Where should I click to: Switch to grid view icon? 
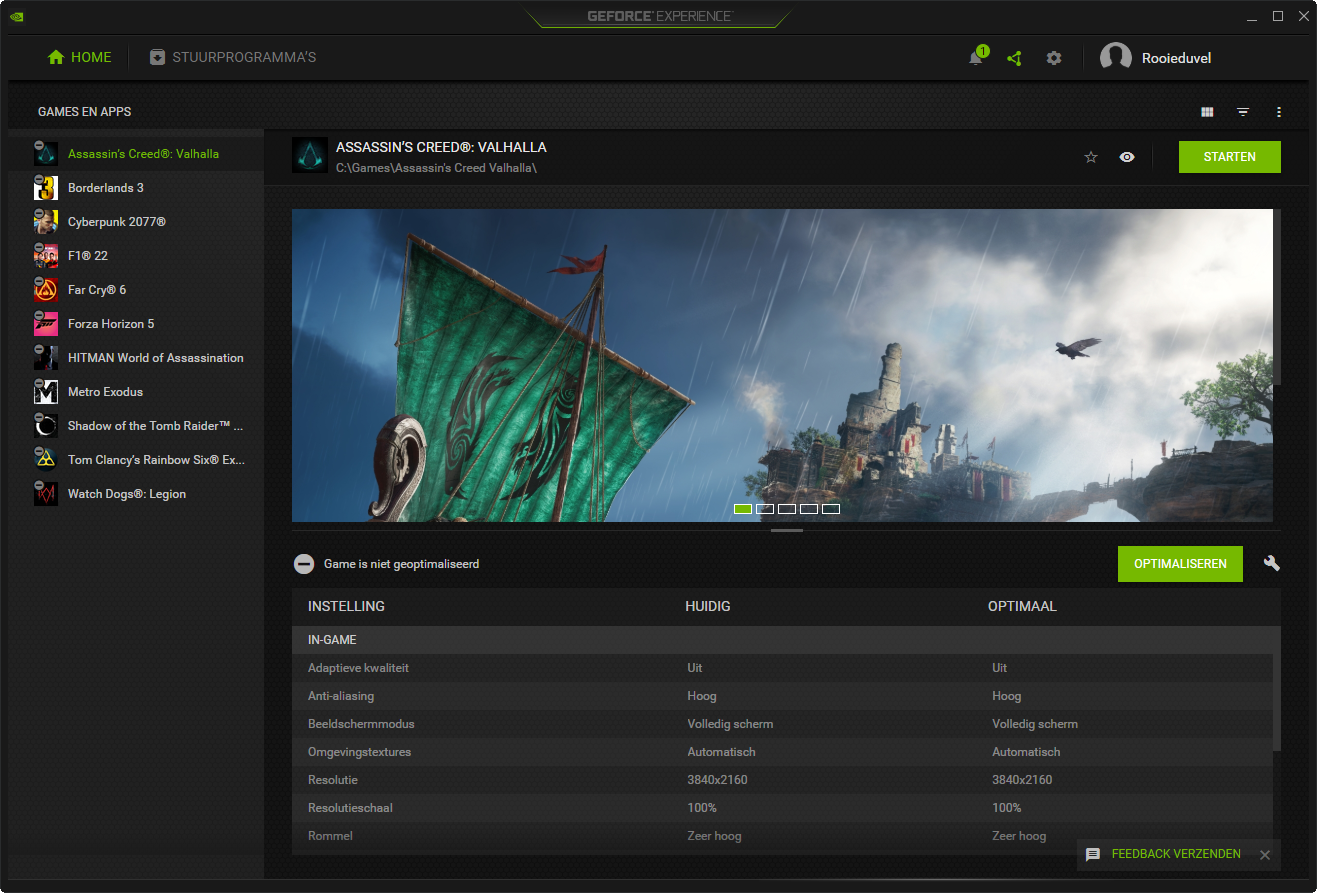tap(1207, 112)
